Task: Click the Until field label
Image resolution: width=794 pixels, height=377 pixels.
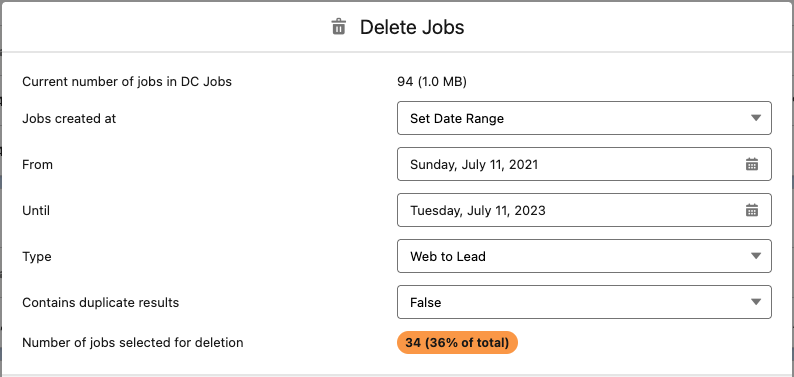Action: 36,211
